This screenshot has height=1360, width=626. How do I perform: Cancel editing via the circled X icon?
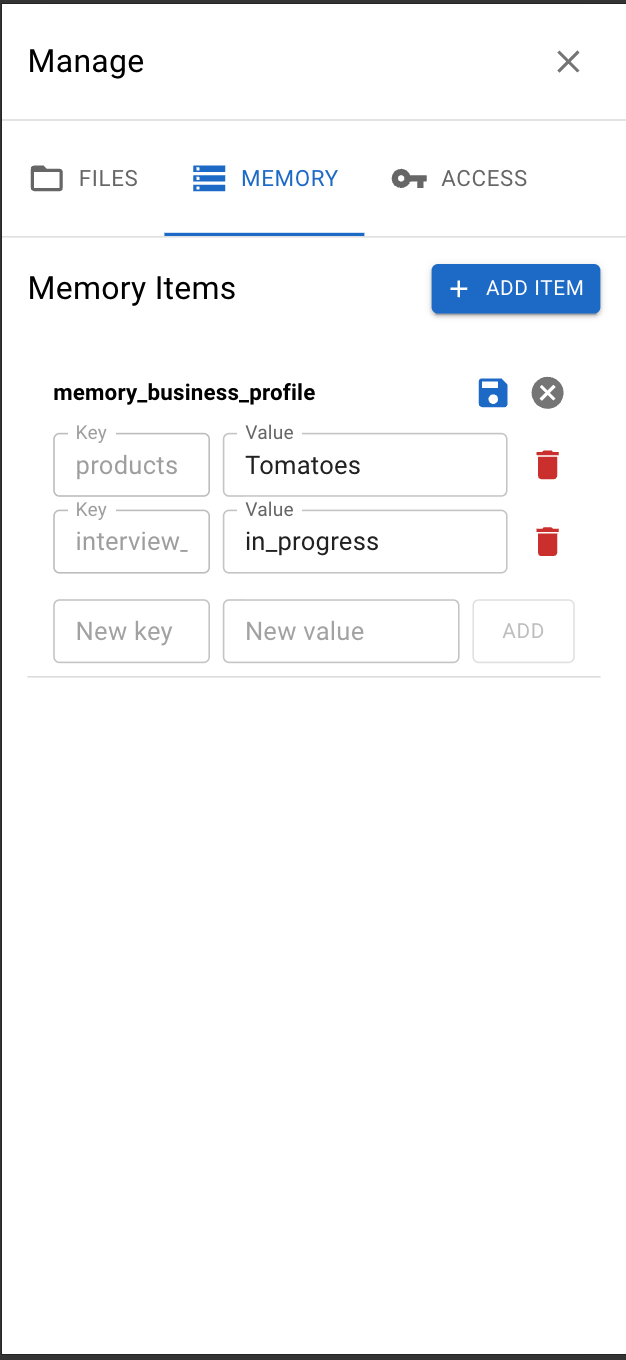coord(547,393)
